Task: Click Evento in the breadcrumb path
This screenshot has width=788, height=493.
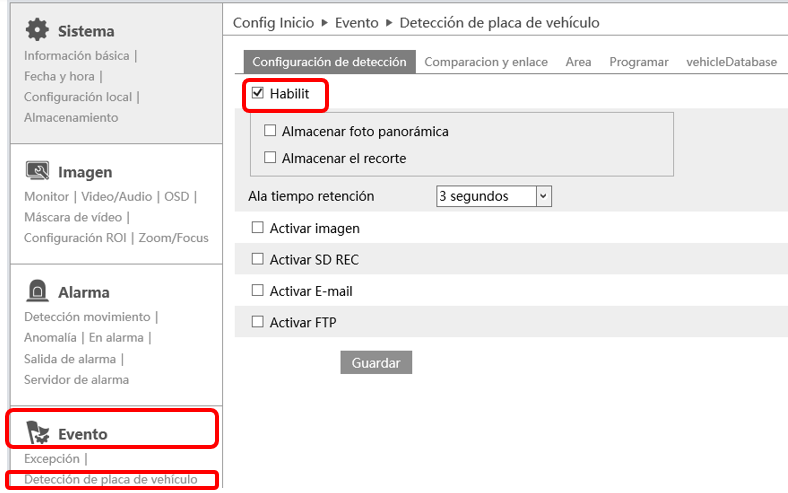Action: point(357,23)
